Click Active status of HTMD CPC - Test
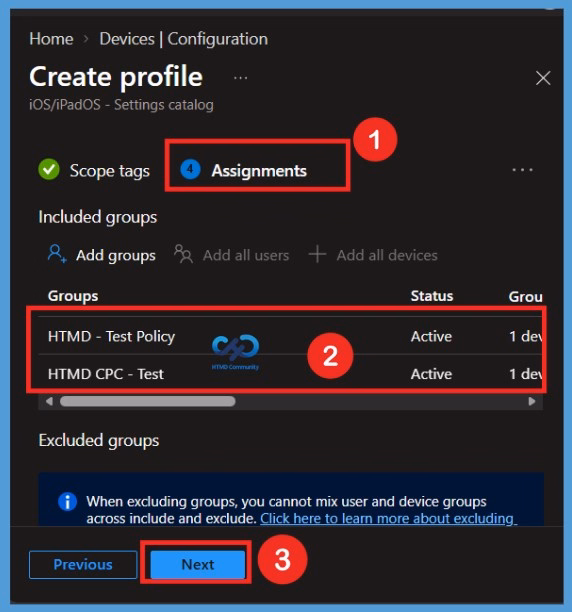 click(x=431, y=374)
